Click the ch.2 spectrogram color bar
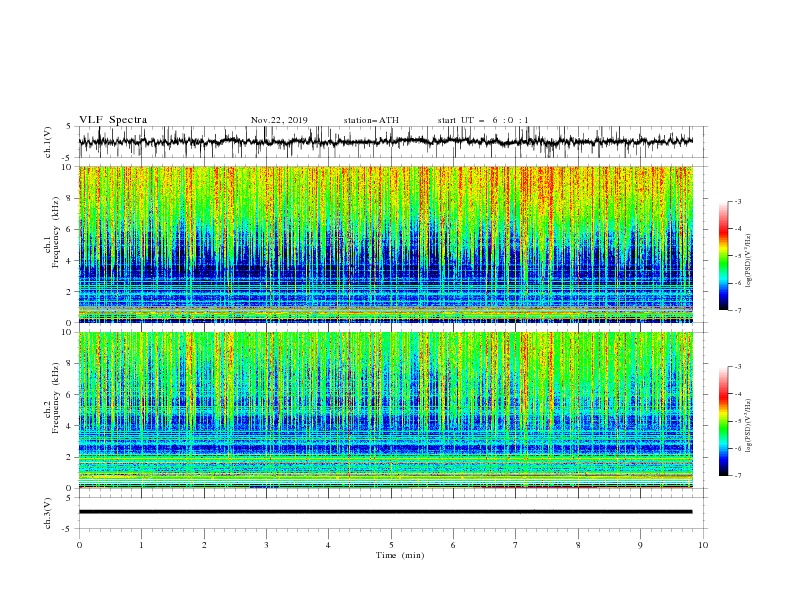The height and width of the screenshot is (612, 792). click(x=723, y=421)
